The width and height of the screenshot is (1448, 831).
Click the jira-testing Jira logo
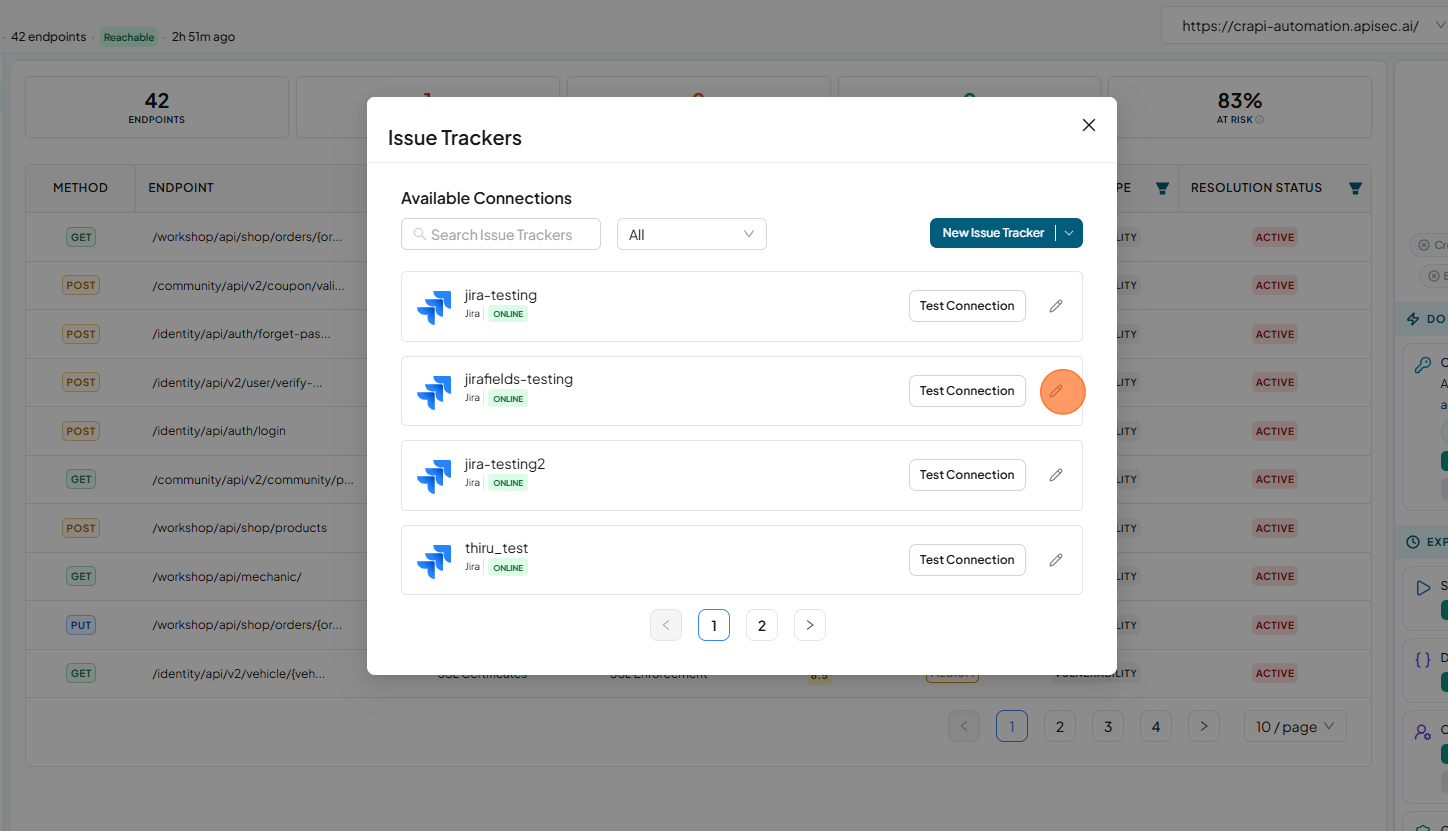(x=434, y=307)
